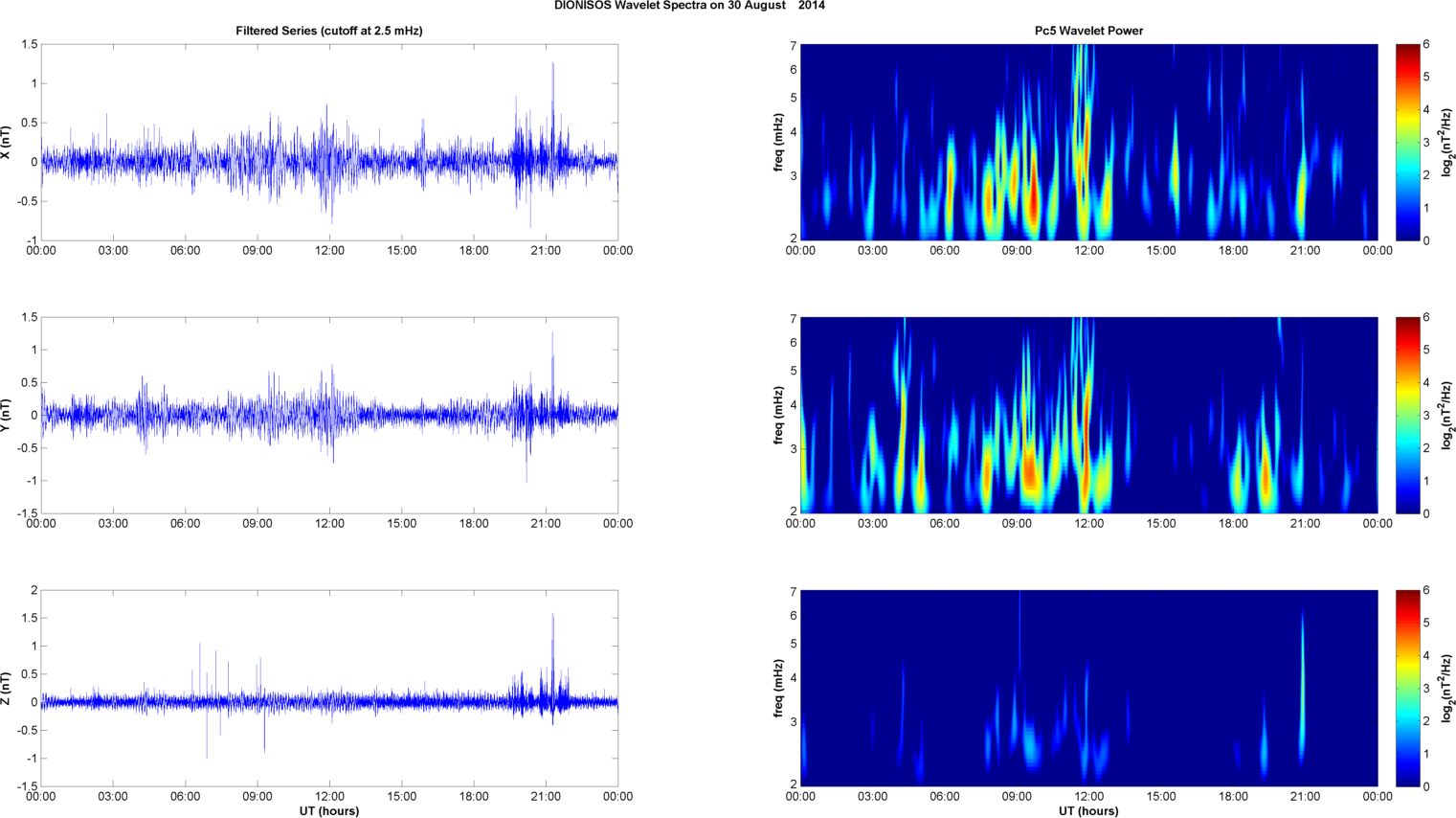1456x818 pixels.
Task: Click the 'log2(nT²/Hz)' label beside the top colorbar
Action: [1447, 143]
